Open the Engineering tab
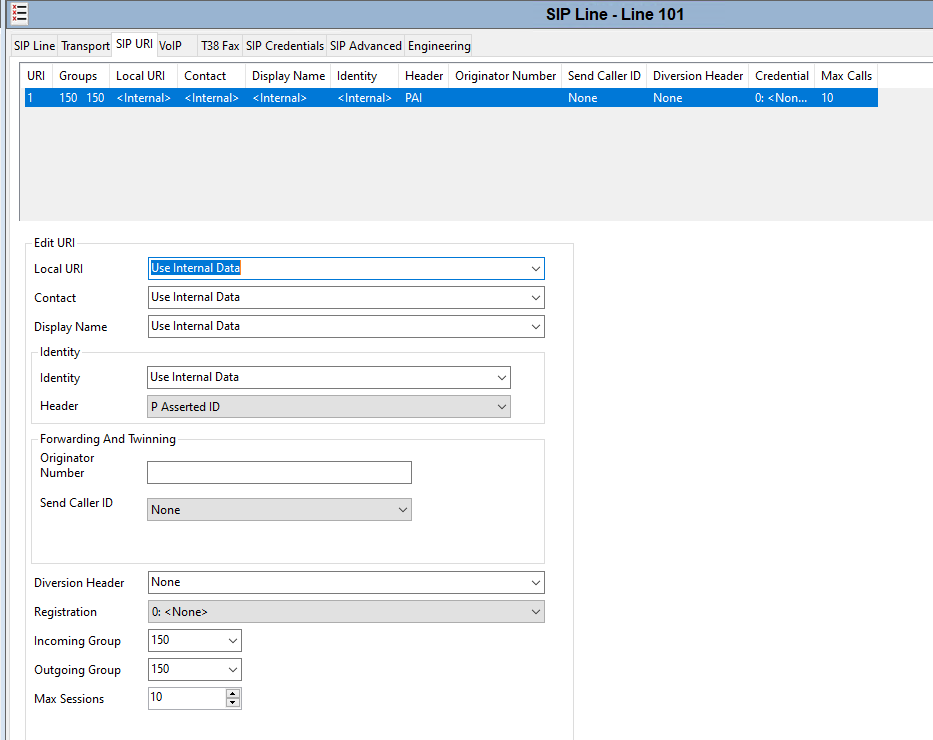 coord(439,46)
